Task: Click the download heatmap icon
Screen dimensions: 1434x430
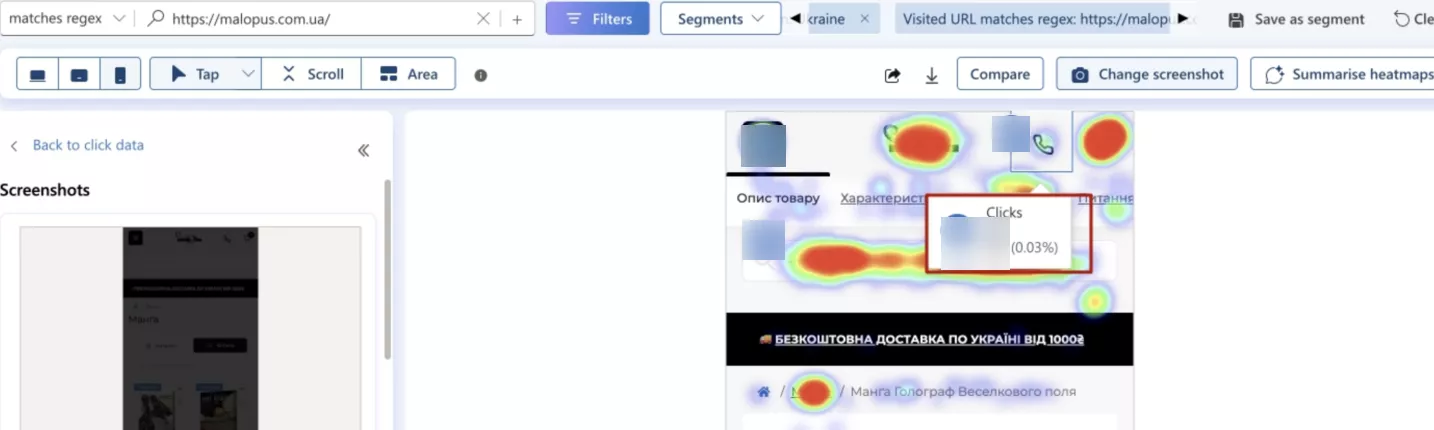Action: coord(932,75)
